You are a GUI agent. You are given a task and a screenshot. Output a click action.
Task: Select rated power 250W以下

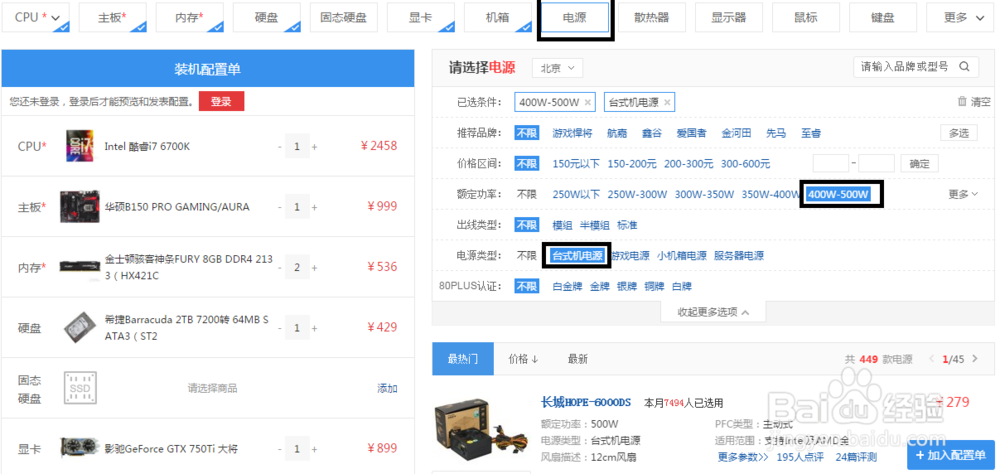[576, 195]
